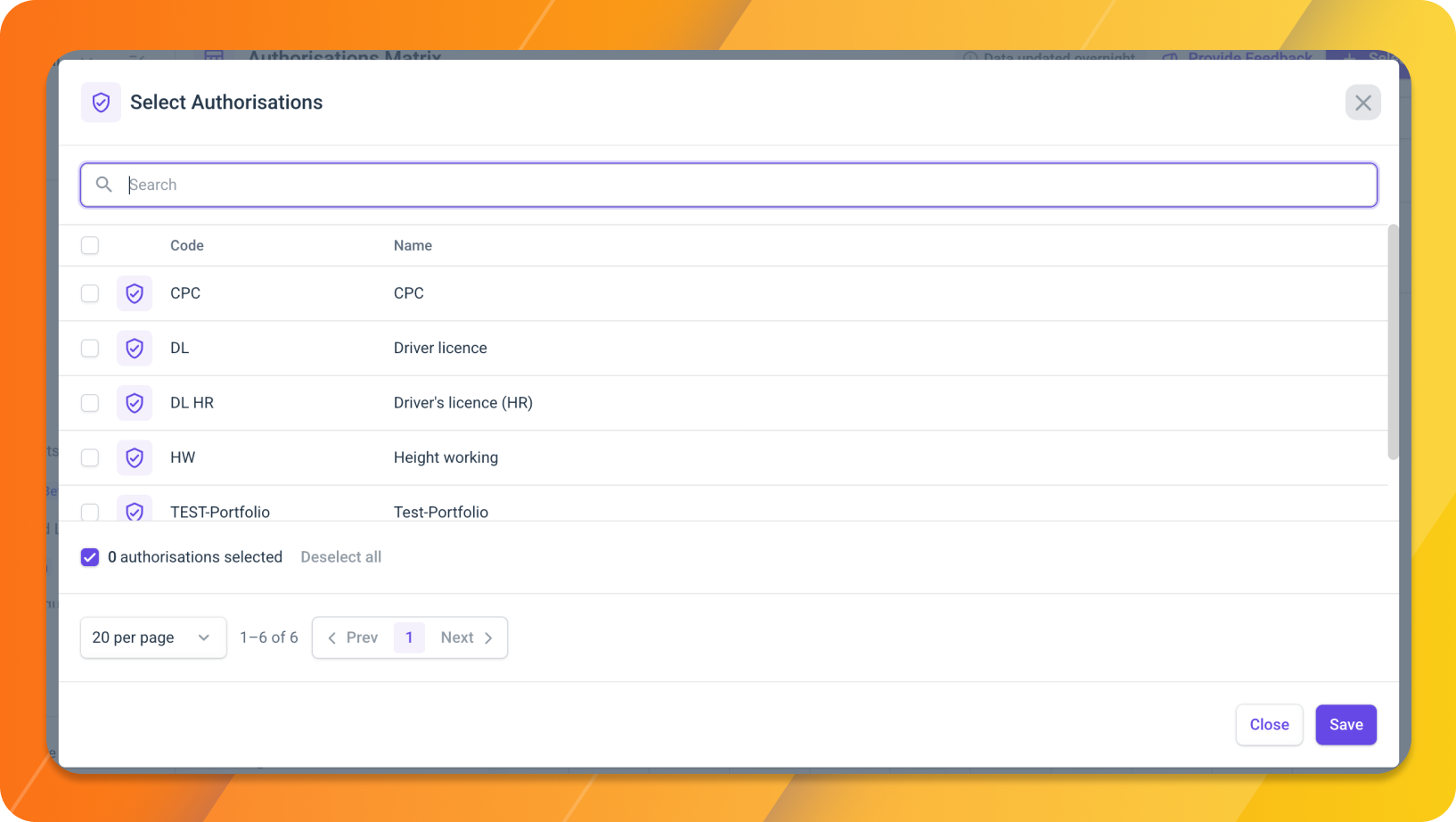Close the dialog with the X icon

tap(1362, 103)
